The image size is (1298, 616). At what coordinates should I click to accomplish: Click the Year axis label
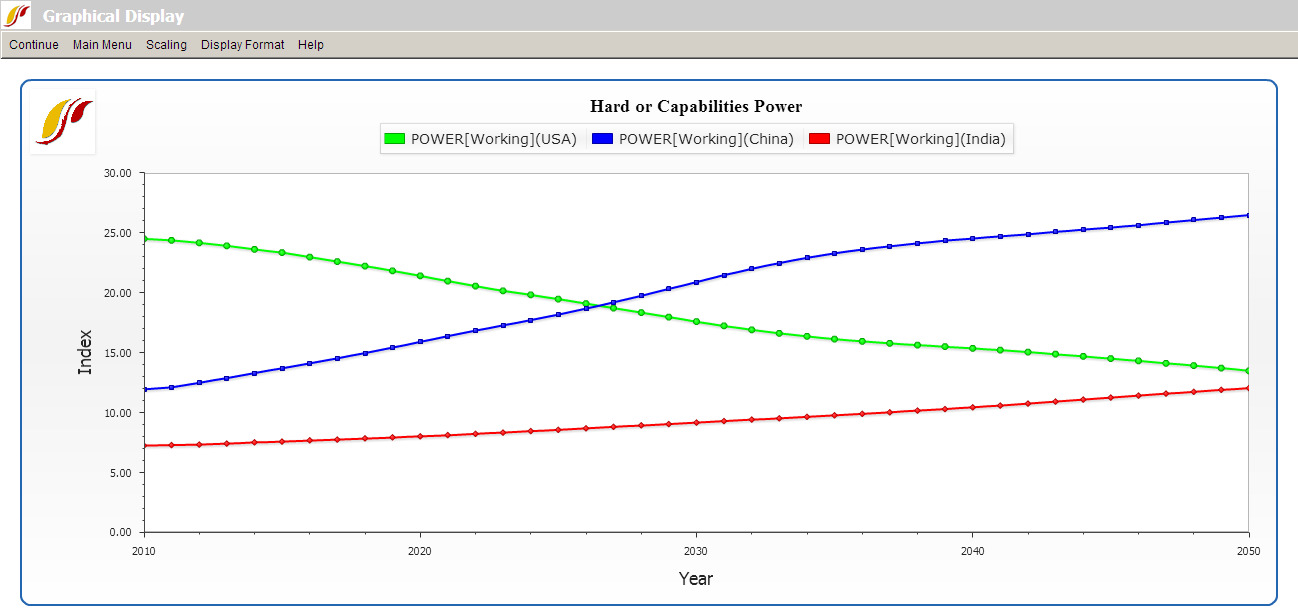696,578
